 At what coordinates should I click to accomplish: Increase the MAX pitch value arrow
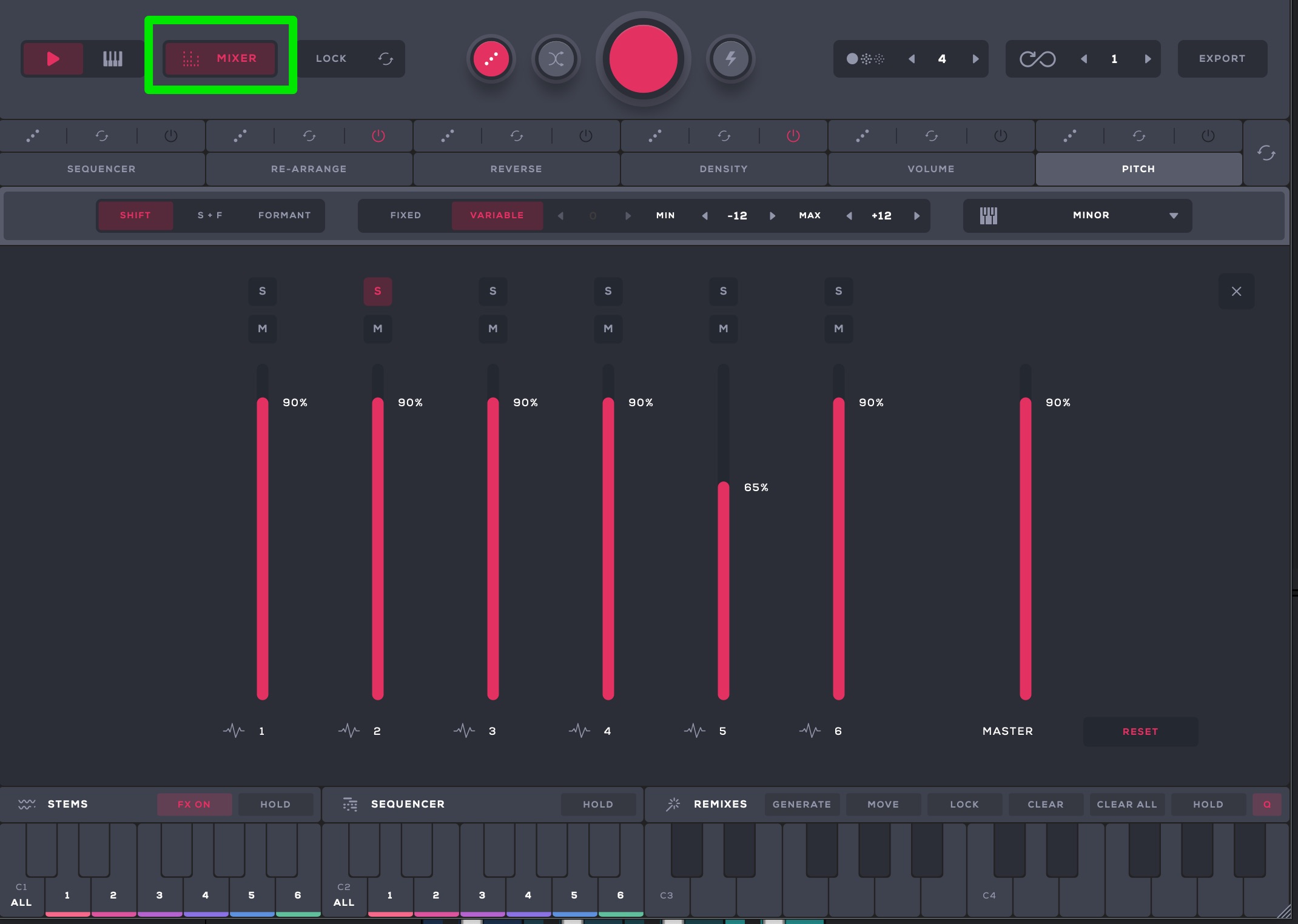coord(916,215)
